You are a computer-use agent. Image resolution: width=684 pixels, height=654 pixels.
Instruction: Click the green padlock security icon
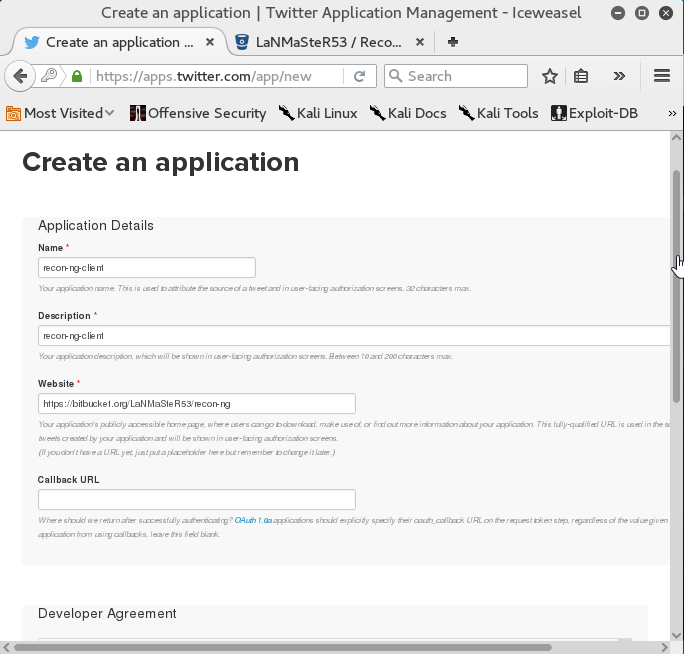[77, 76]
